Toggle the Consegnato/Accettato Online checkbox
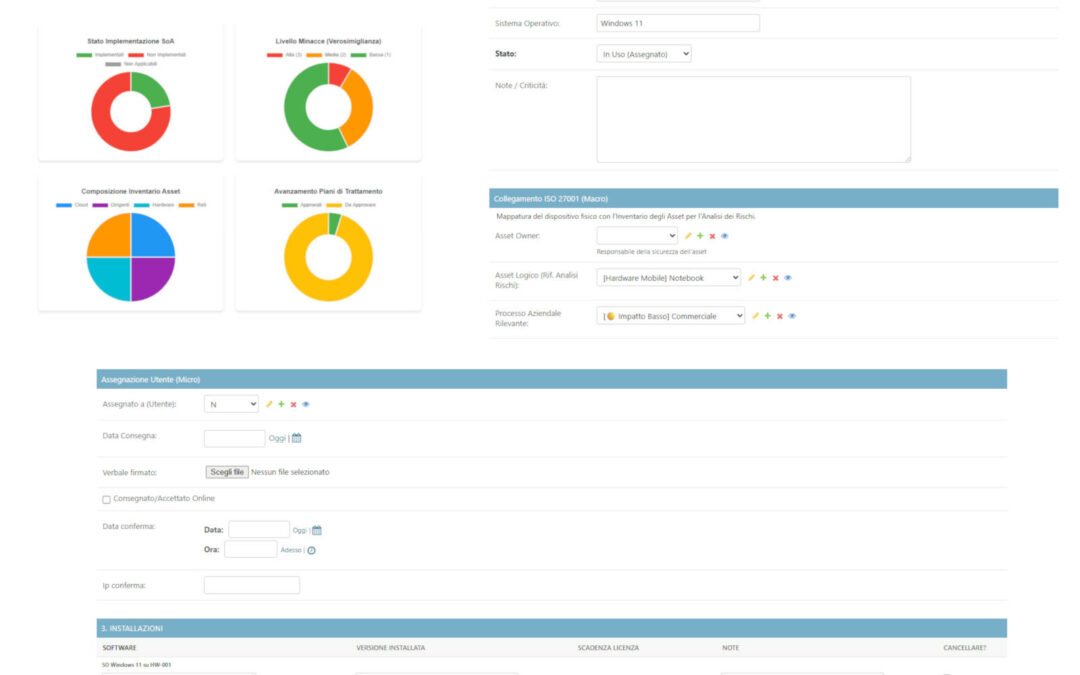Image resolution: width=1080 pixels, height=675 pixels. click(106, 500)
